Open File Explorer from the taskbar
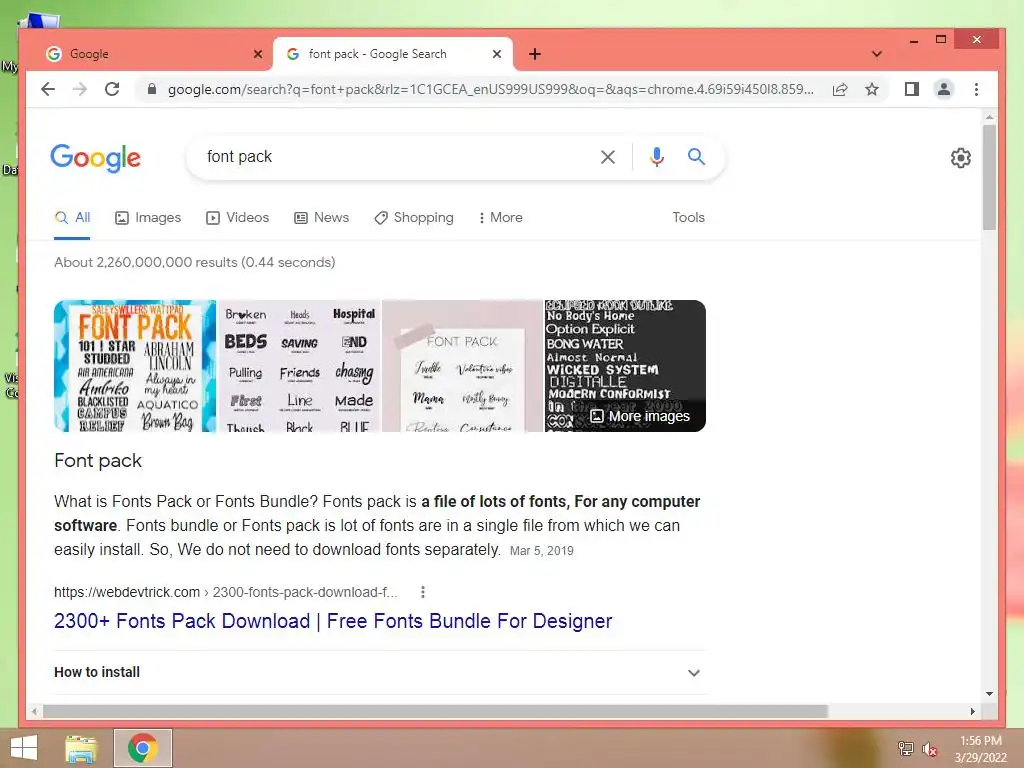1024x768 pixels. (x=81, y=748)
